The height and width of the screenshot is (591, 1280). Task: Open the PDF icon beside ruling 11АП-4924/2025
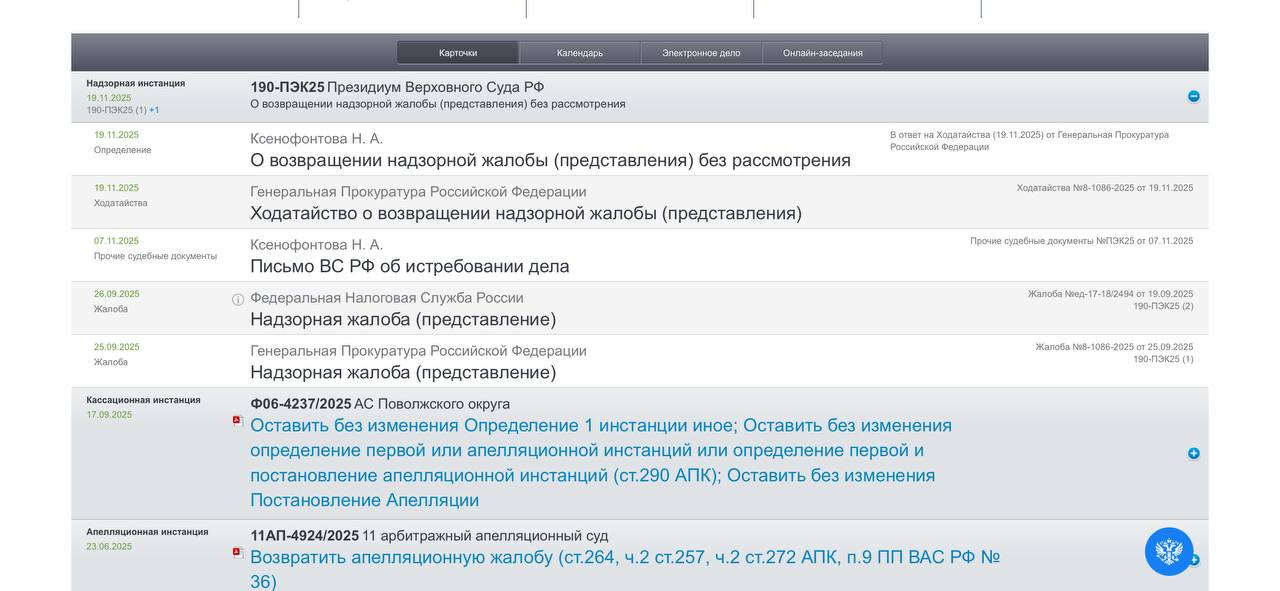point(236,553)
